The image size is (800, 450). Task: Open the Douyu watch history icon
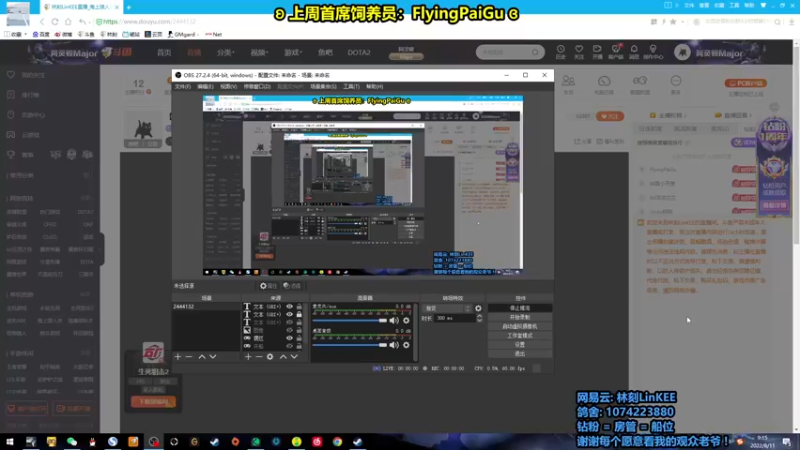coord(561,52)
